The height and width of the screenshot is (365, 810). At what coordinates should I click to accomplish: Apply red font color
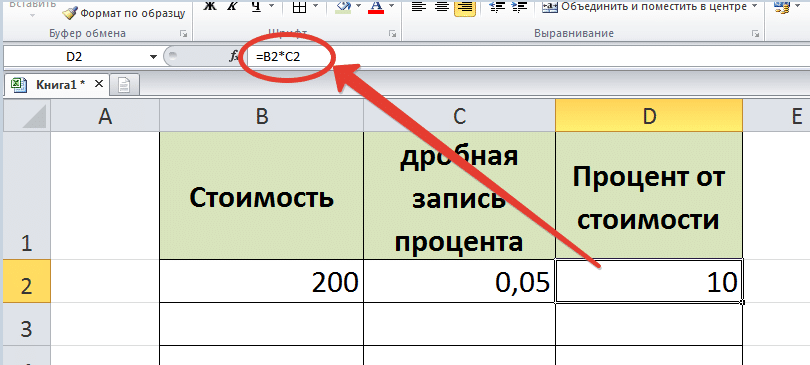pos(377,6)
